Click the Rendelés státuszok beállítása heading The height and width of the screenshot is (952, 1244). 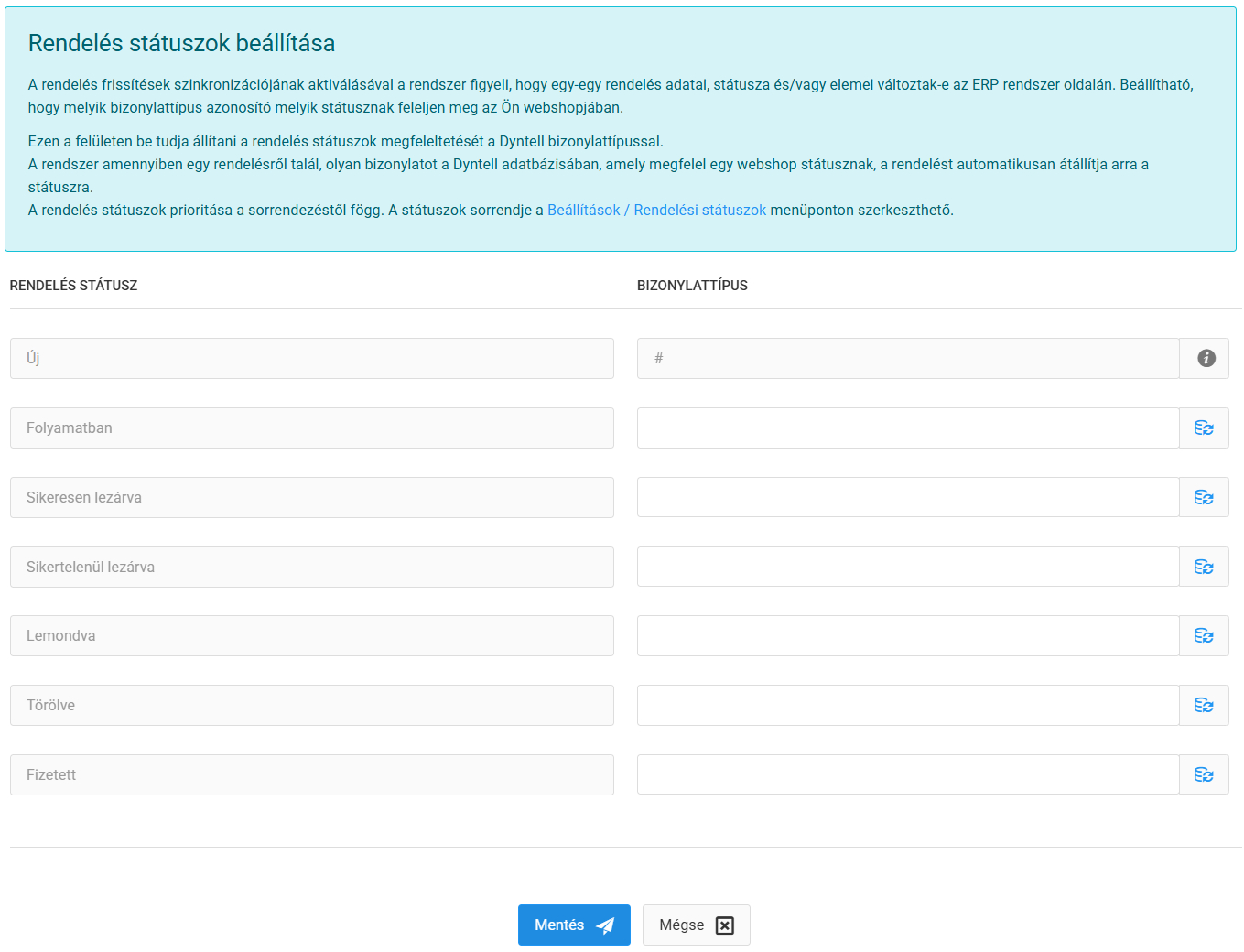pos(181,43)
